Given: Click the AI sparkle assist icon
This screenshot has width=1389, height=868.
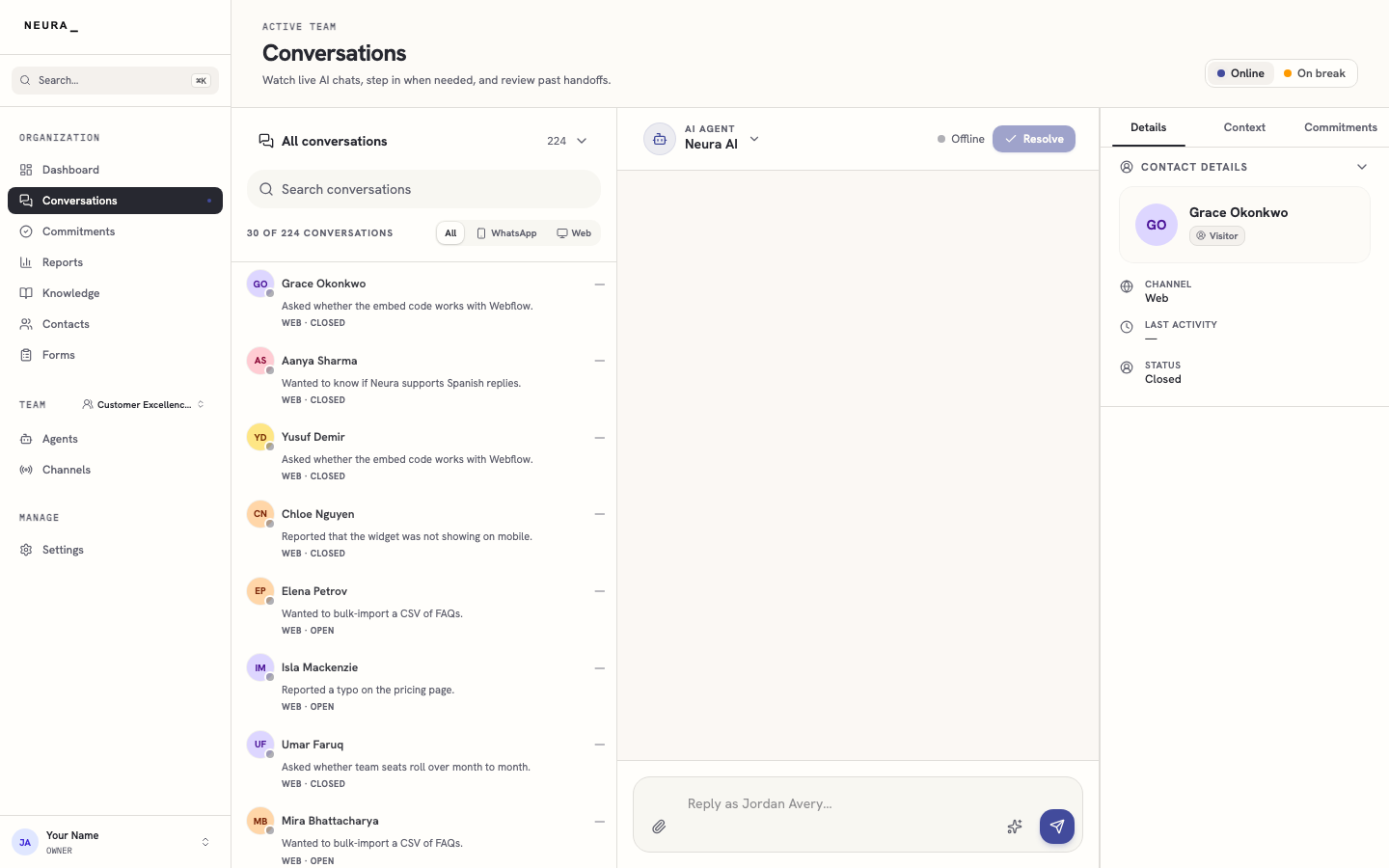Looking at the screenshot, I should coord(1015,827).
